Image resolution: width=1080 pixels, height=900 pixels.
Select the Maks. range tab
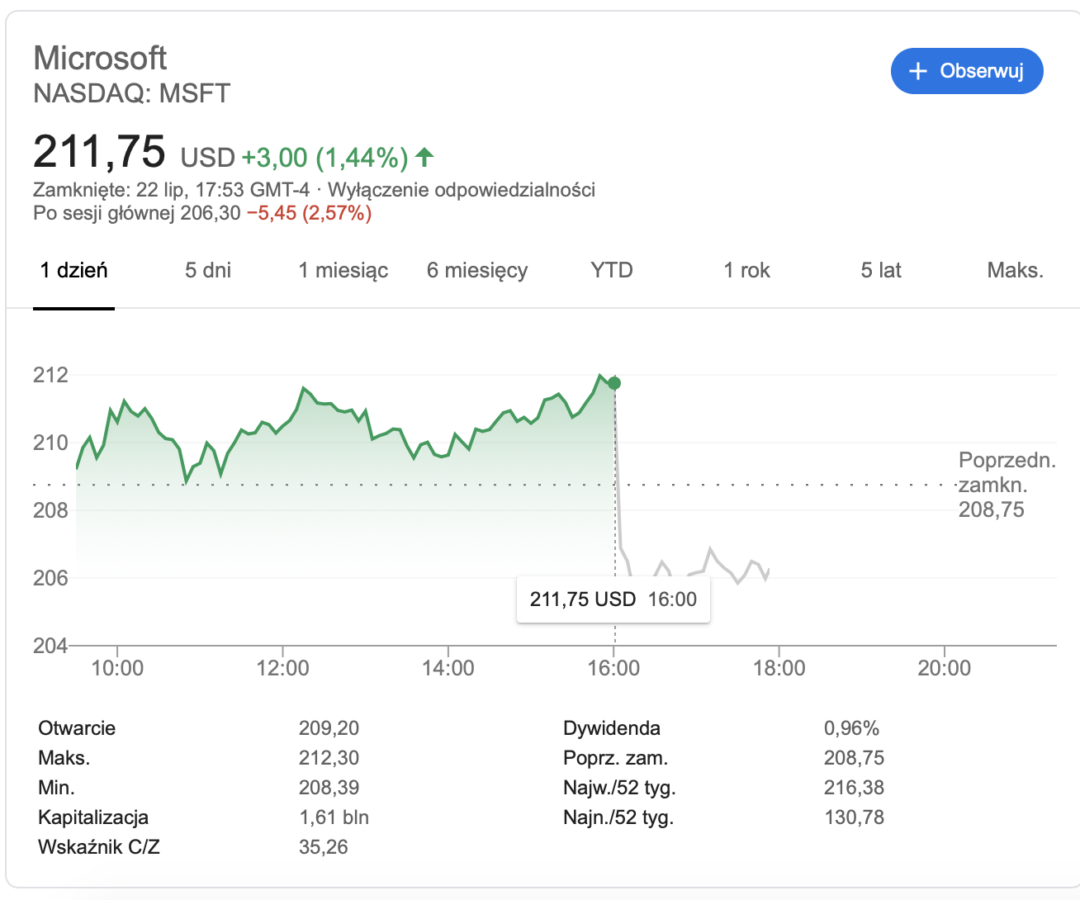(x=1015, y=270)
